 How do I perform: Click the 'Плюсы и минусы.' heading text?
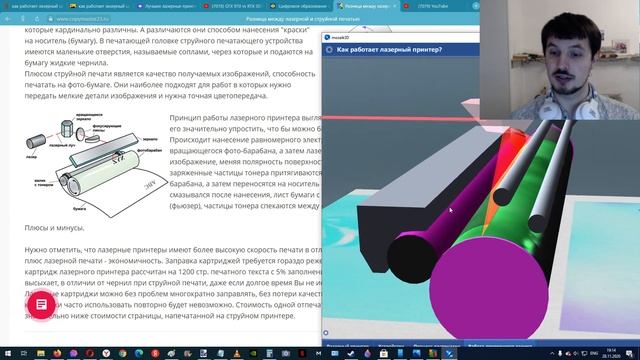54,228
